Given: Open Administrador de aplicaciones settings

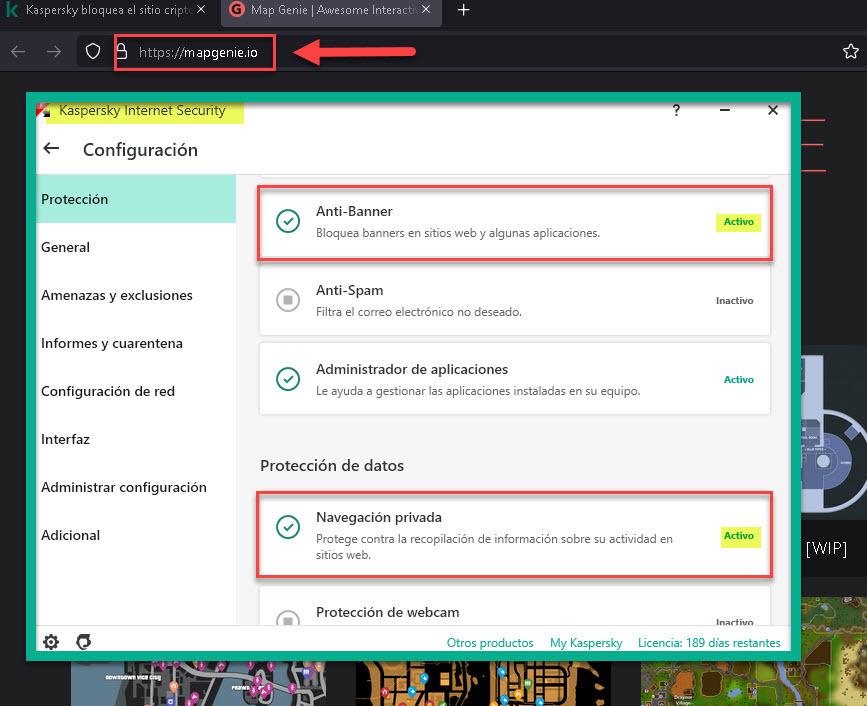Looking at the screenshot, I should tap(515, 379).
